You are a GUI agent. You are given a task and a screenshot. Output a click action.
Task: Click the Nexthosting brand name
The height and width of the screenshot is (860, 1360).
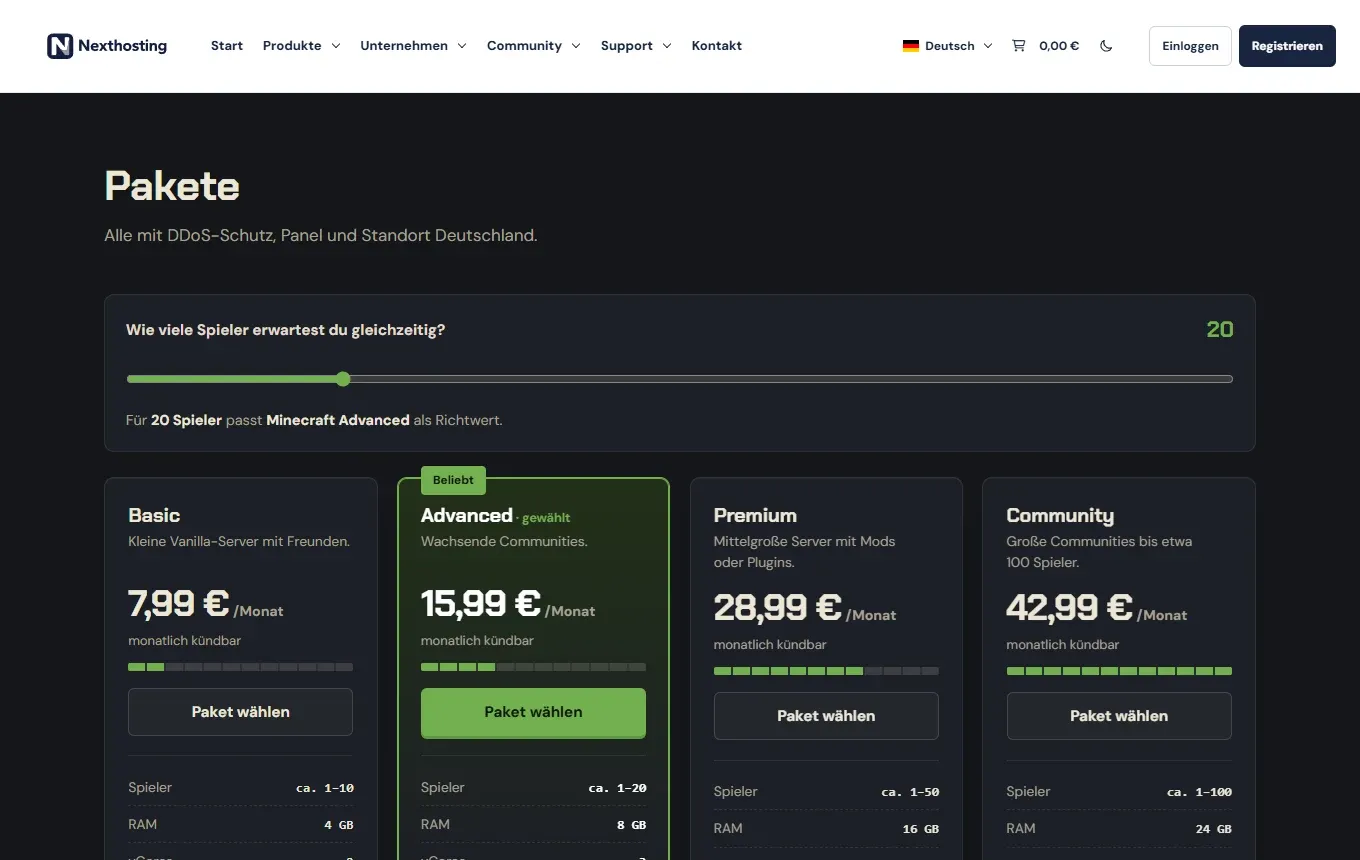[x=122, y=46]
